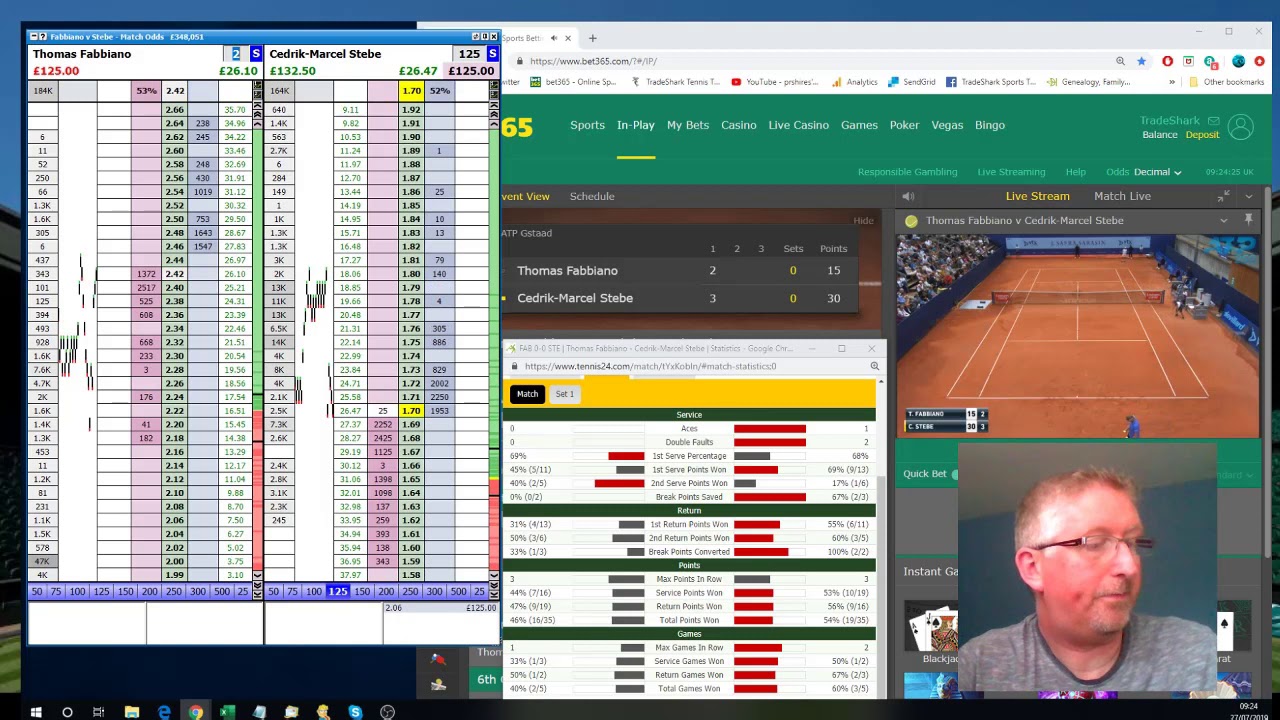This screenshot has width=1280, height=720.
Task: Select the 300 stake on Stebe ladder
Action: 434,592
